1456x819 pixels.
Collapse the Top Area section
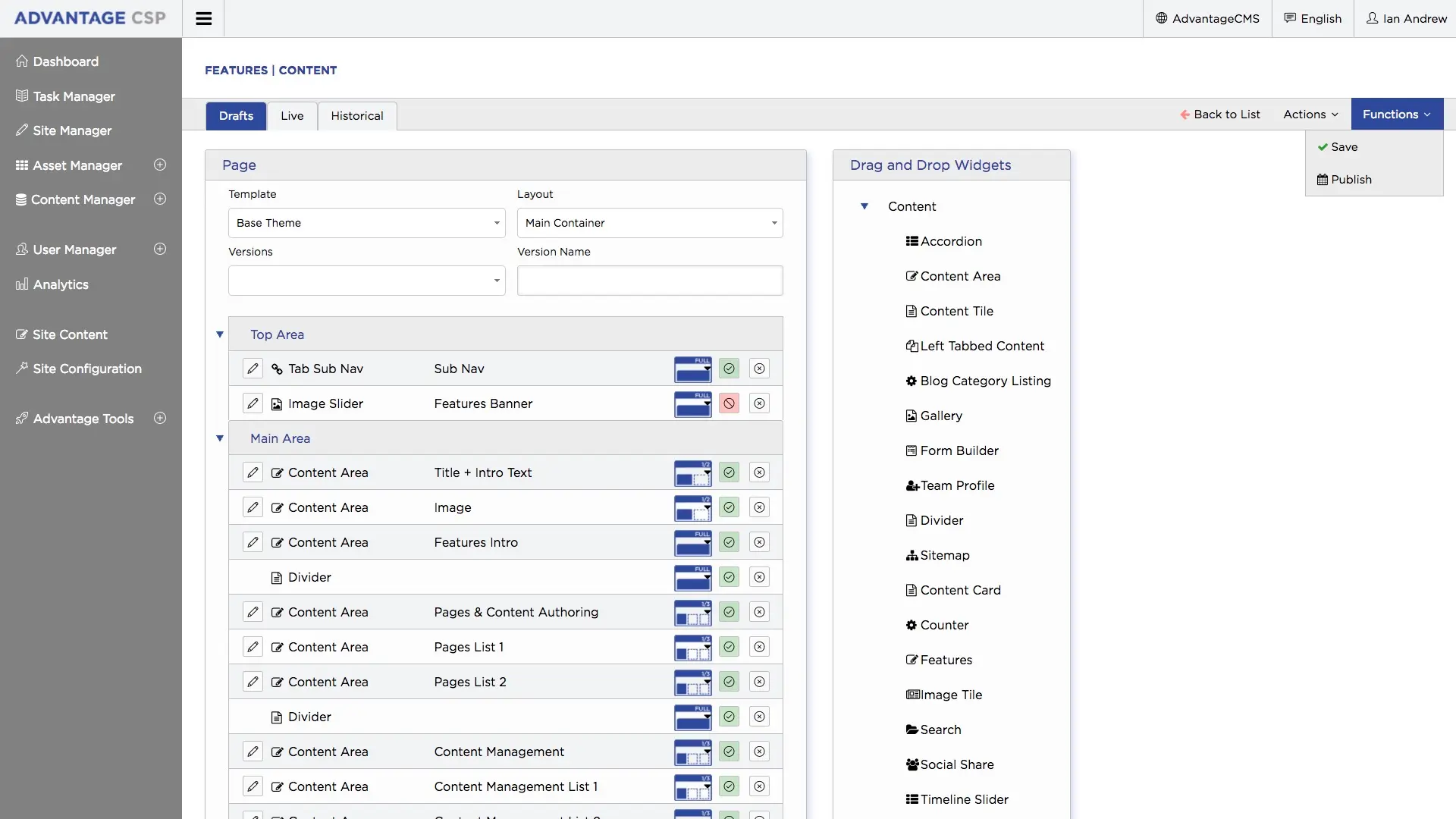click(220, 334)
